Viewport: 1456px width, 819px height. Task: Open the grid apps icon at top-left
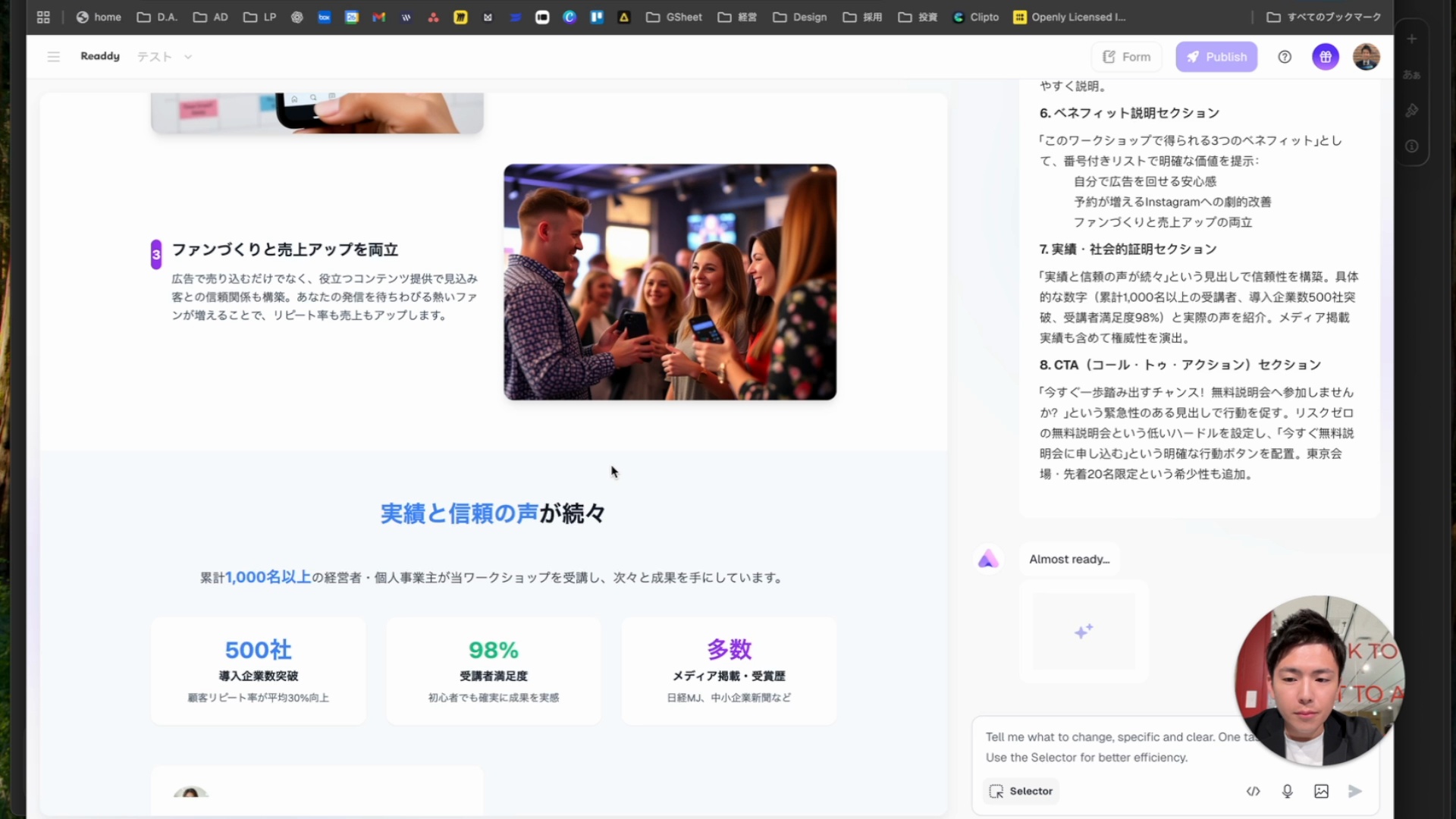(43, 17)
